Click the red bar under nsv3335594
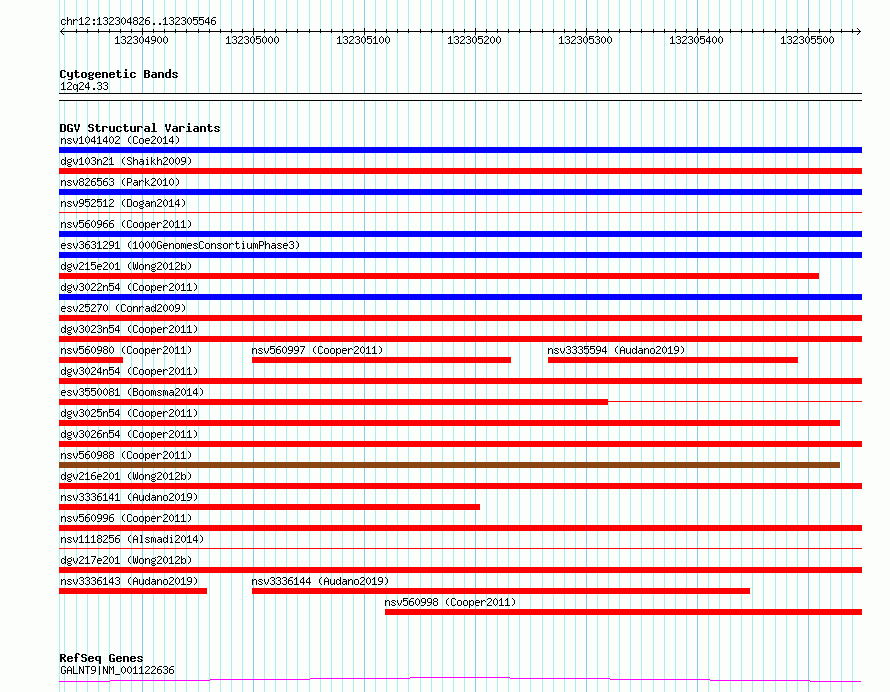The image size is (890, 692). (x=673, y=360)
